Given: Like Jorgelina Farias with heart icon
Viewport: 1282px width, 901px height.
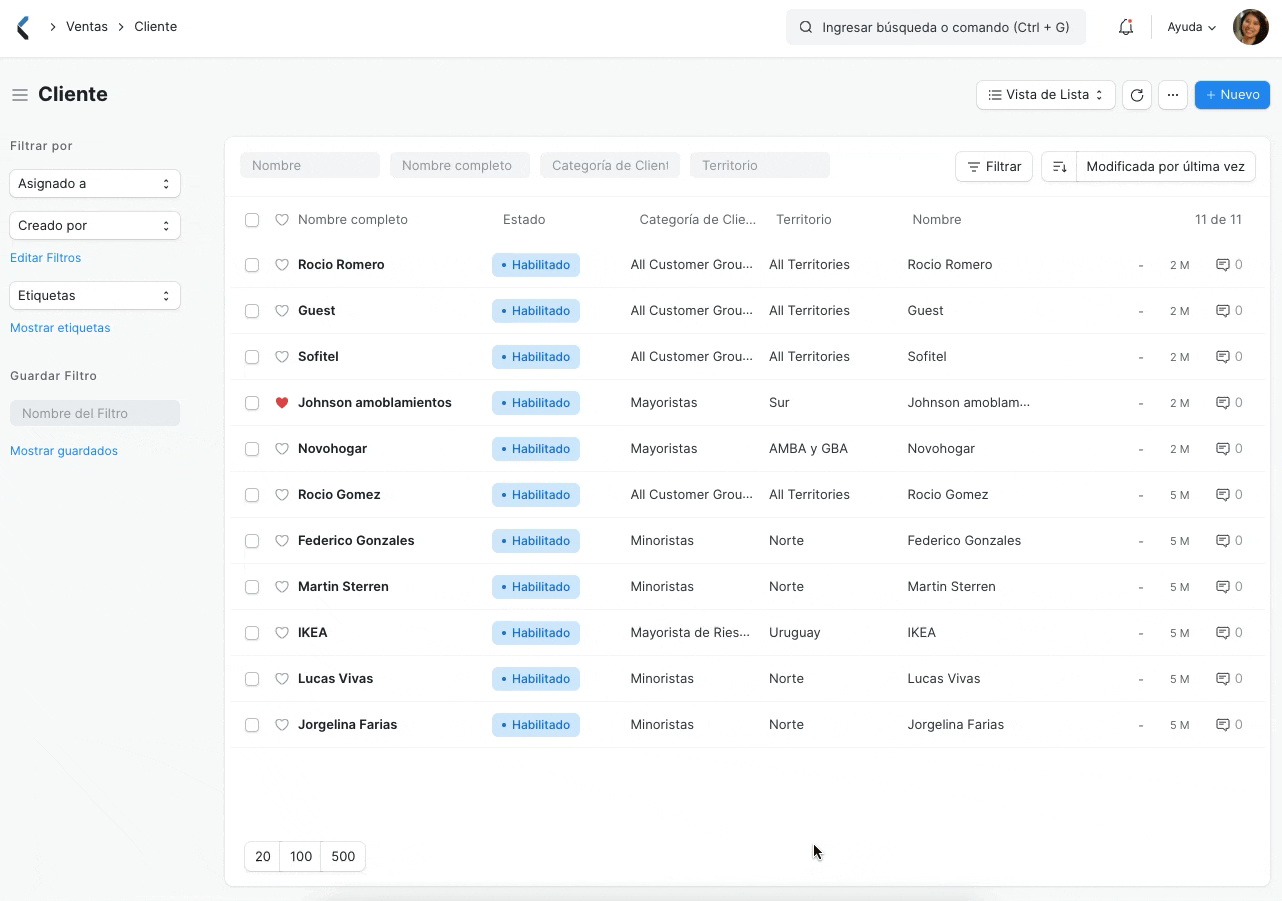Looking at the screenshot, I should click(x=282, y=725).
